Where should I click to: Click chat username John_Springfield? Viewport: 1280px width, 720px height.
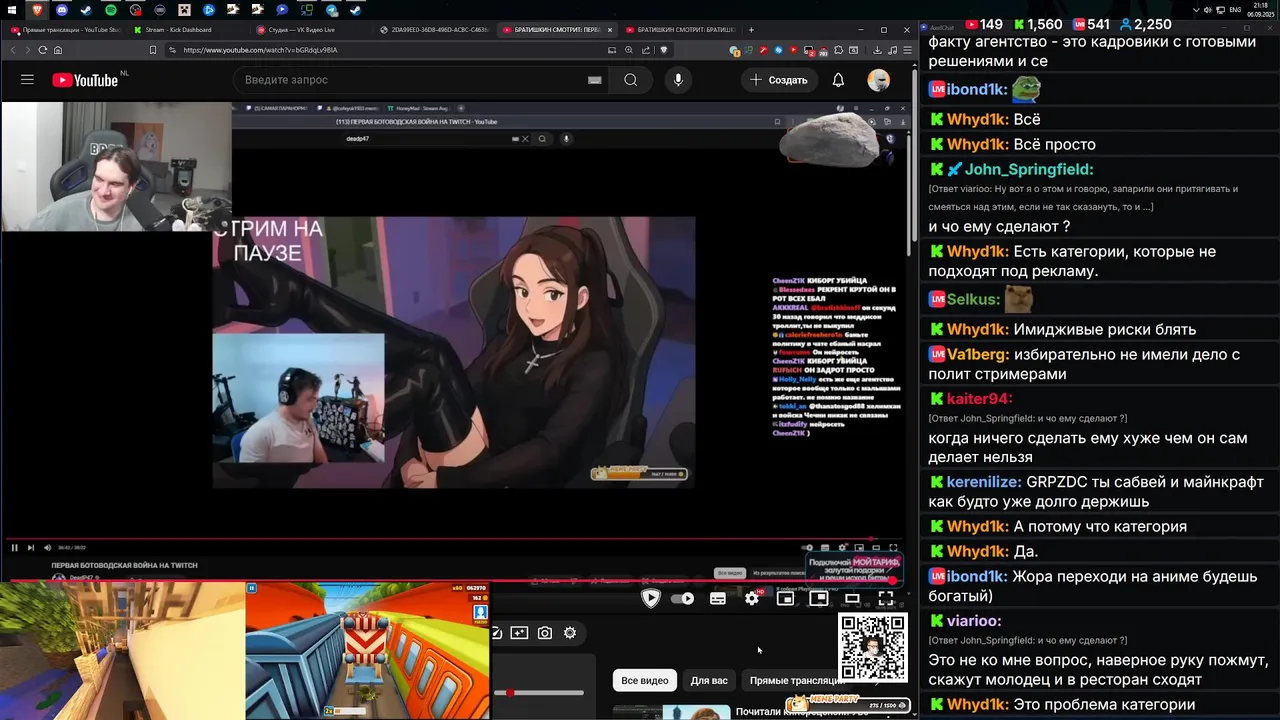point(1029,169)
